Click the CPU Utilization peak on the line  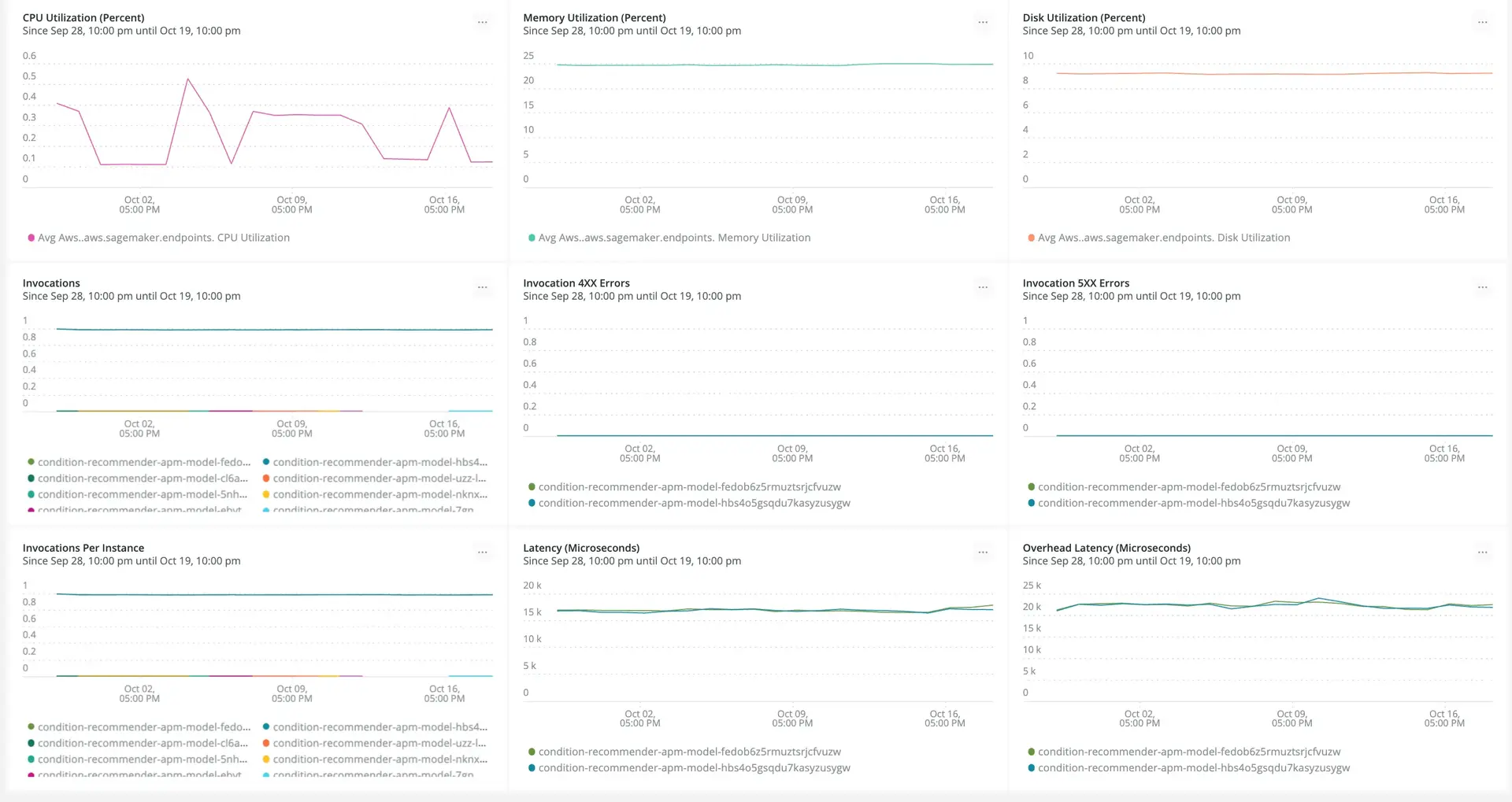[187, 79]
